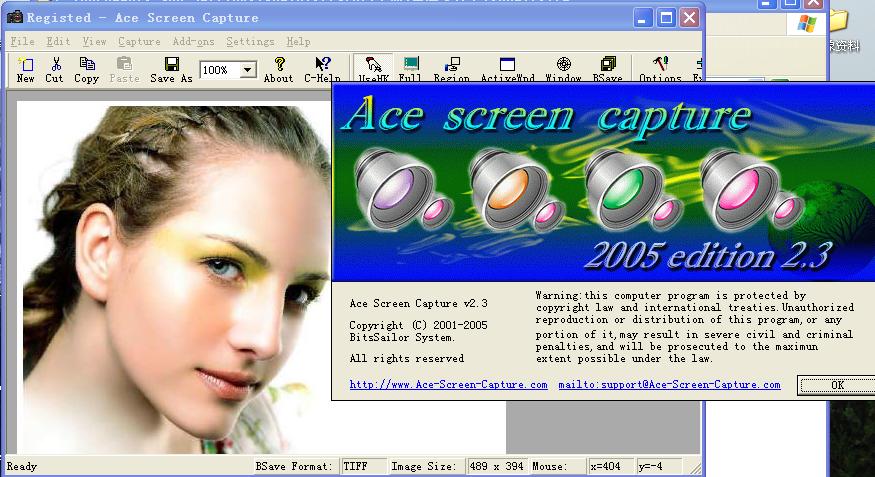The width and height of the screenshot is (875, 477).
Task: Click the y=-4 mouse coordinate
Action: tap(659, 466)
